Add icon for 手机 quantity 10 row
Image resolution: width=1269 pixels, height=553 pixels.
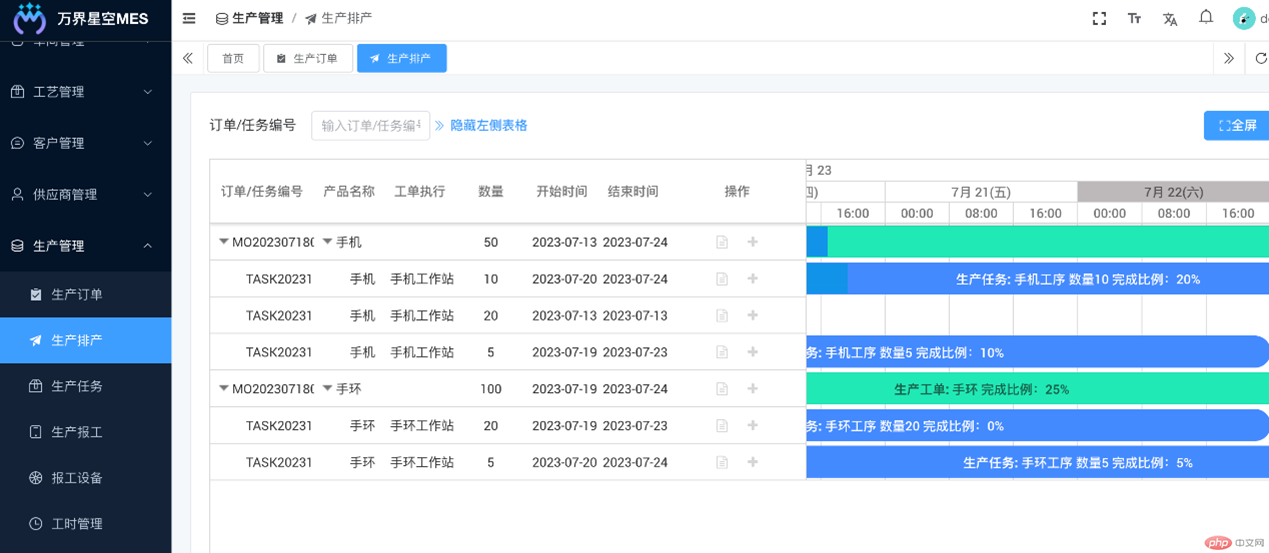click(753, 279)
